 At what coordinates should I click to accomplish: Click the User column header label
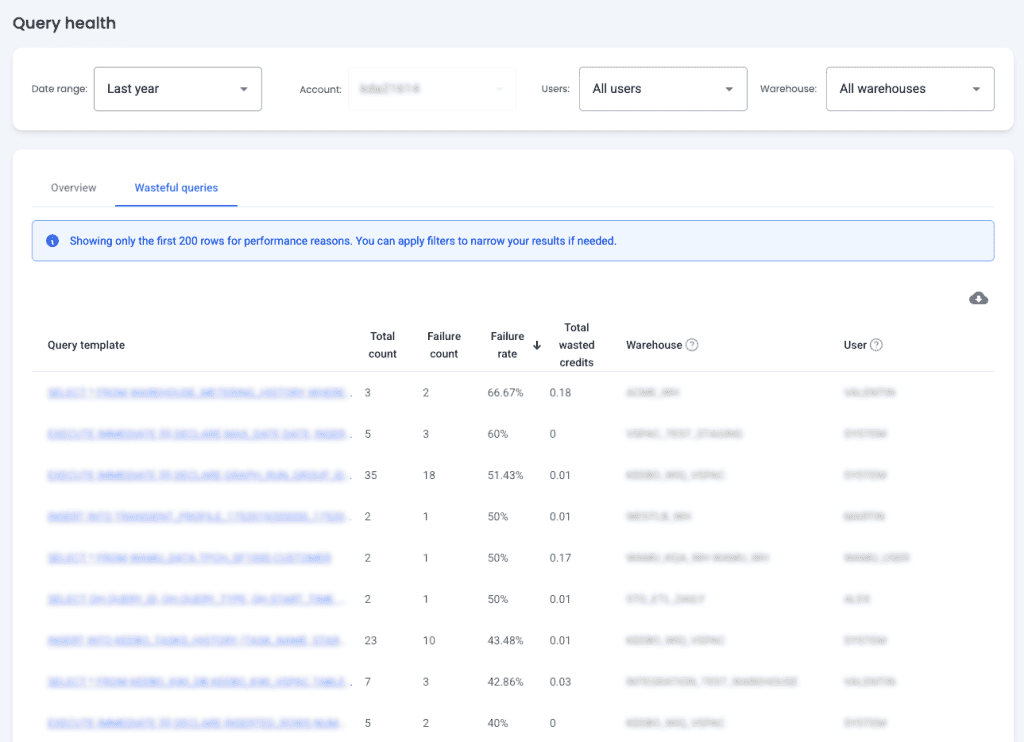pos(855,345)
